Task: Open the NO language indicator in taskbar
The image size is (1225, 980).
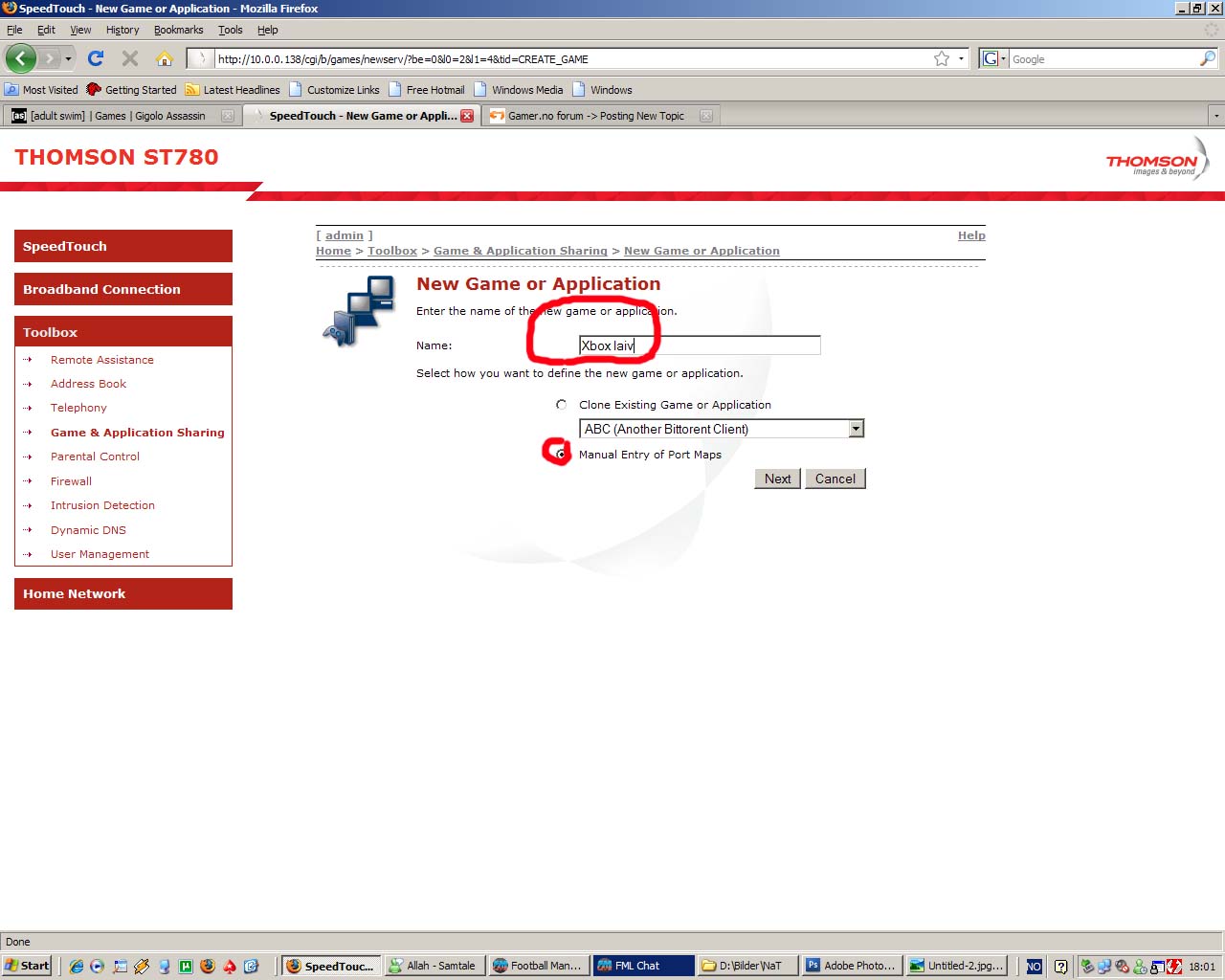Action: (x=1034, y=967)
